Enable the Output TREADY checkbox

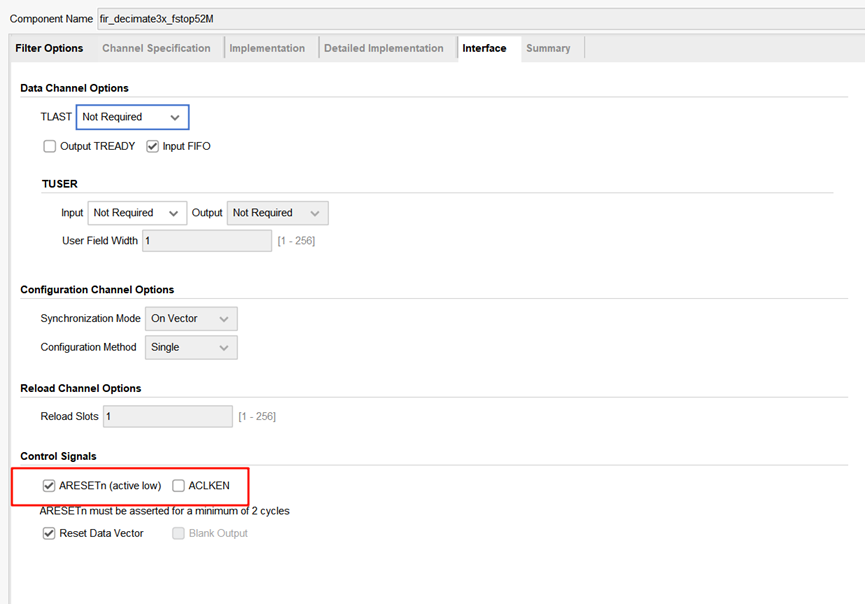point(50,146)
